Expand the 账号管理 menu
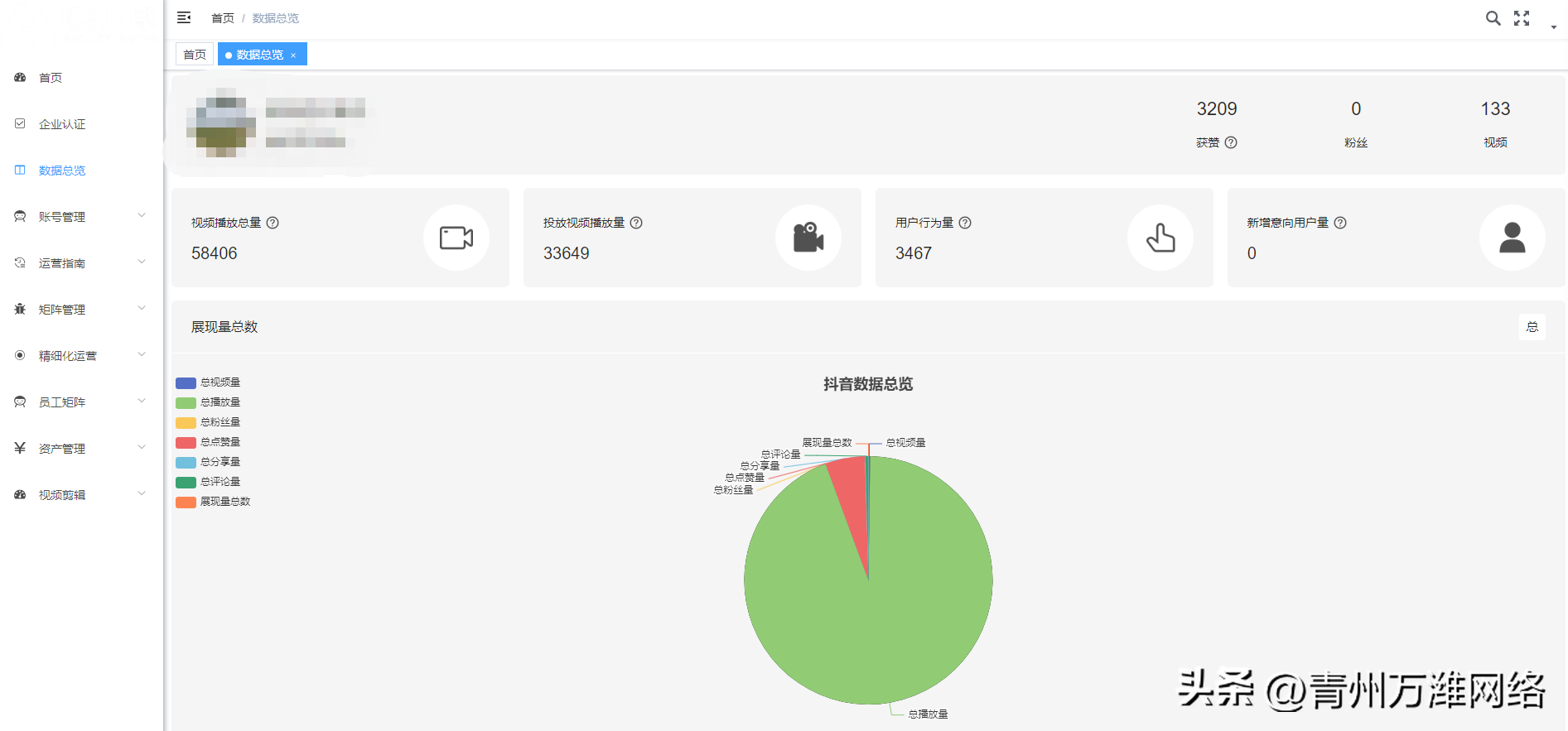 tap(80, 217)
